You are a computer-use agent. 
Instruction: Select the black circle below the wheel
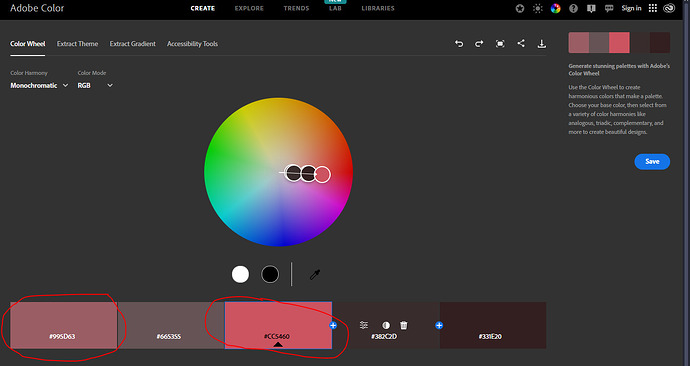[270, 274]
